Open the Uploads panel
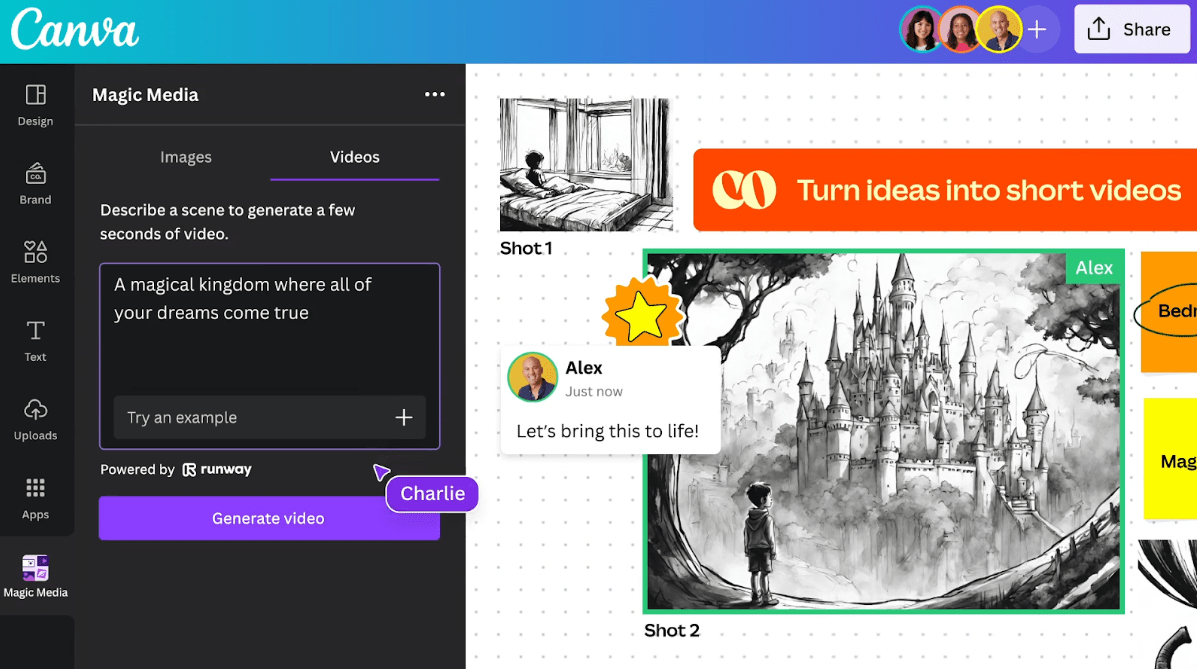Viewport: 1197px width, 669px height. pyautogui.click(x=35, y=418)
